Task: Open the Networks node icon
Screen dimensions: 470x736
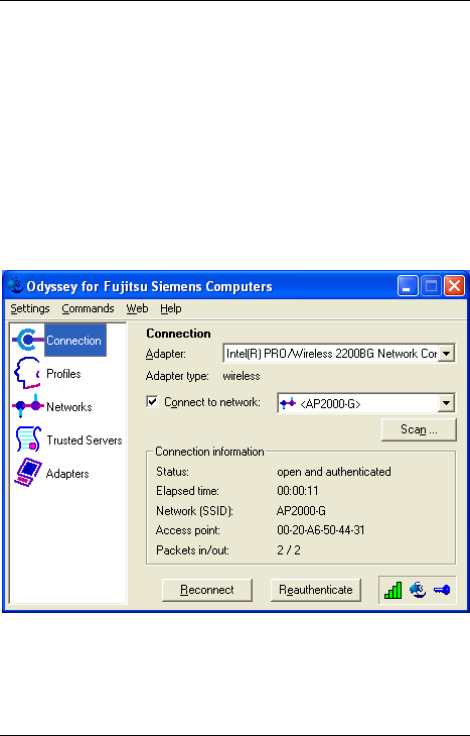Action: [28, 406]
